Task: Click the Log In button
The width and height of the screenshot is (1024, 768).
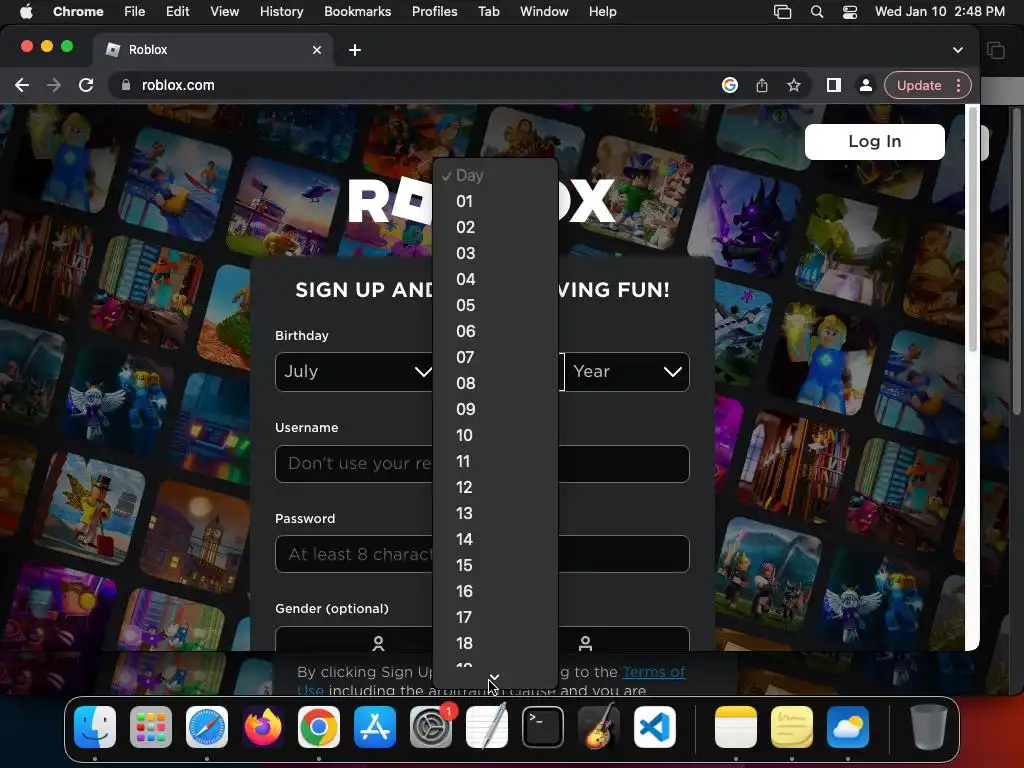Action: [x=874, y=142]
